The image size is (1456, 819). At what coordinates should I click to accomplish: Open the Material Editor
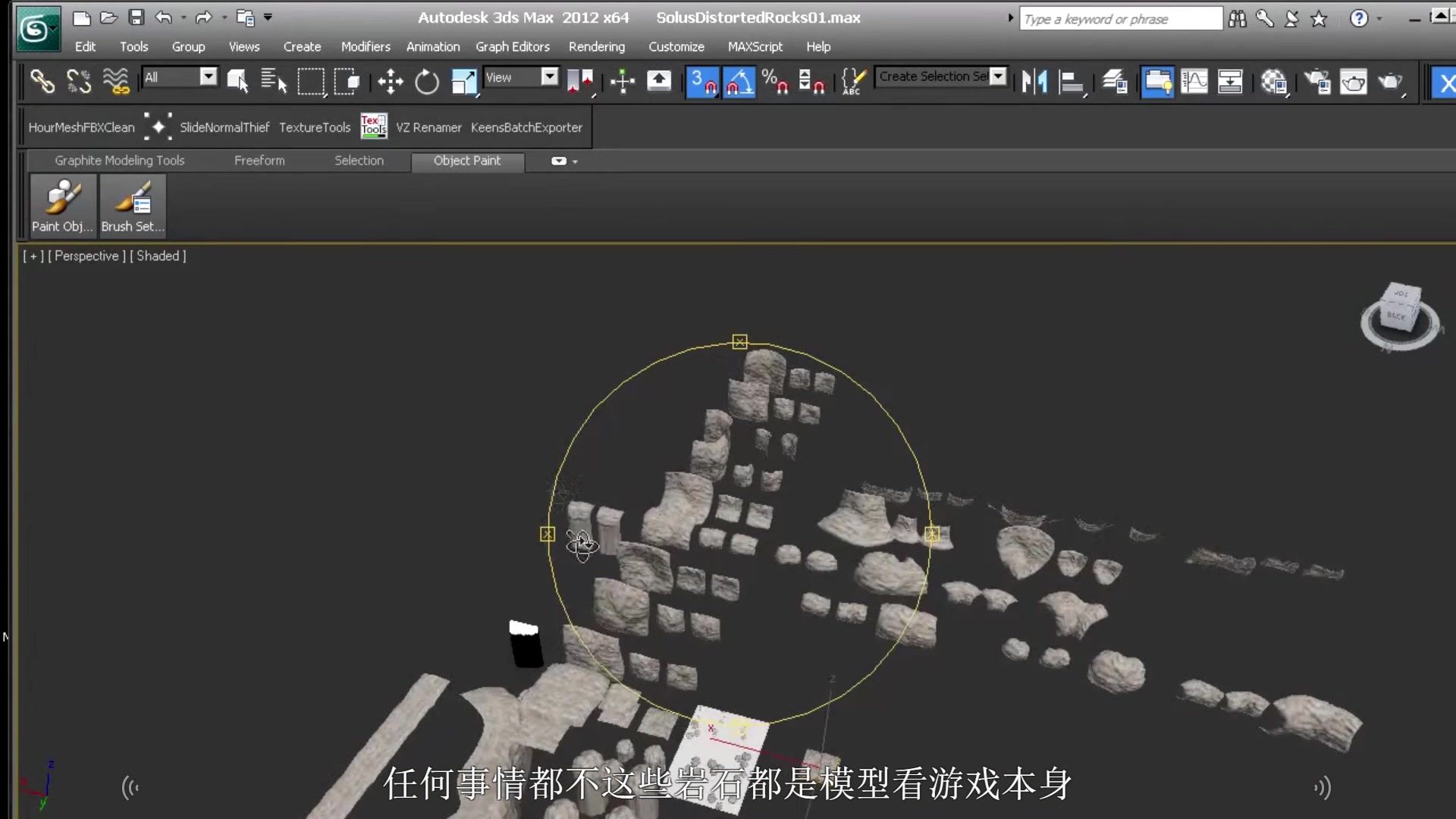1274,82
